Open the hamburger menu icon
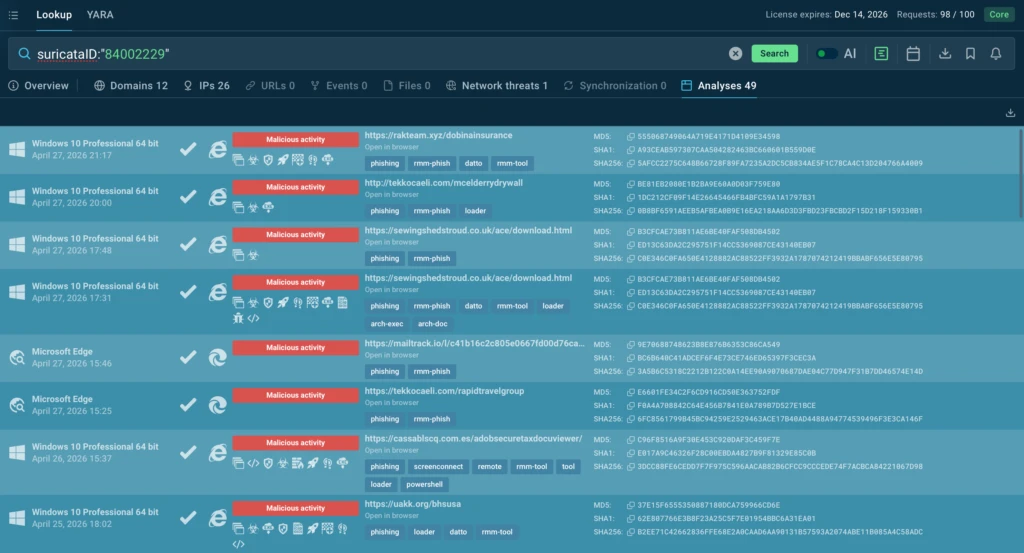This screenshot has width=1024, height=553. pos(13,14)
